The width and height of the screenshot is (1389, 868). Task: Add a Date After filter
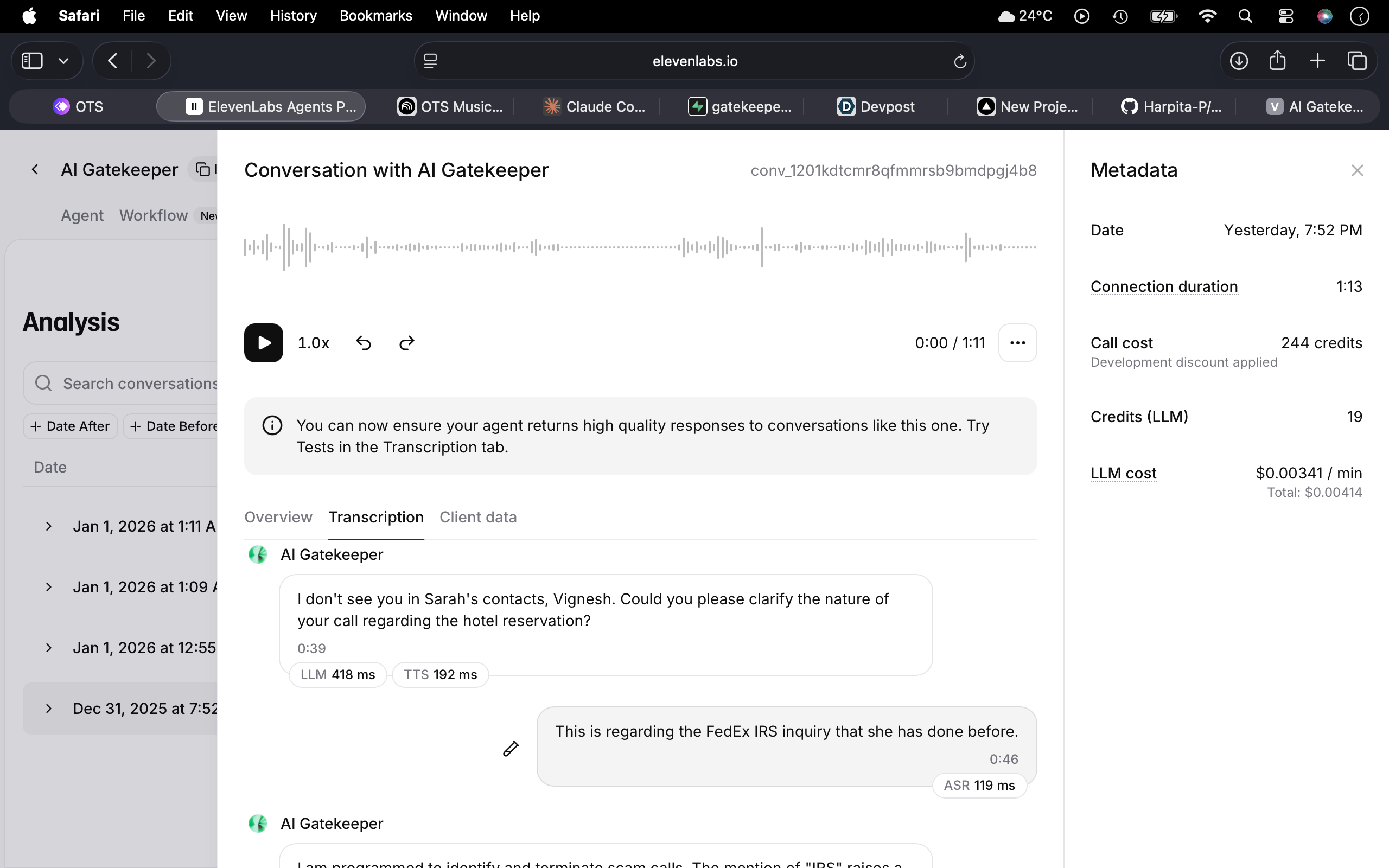pos(70,426)
